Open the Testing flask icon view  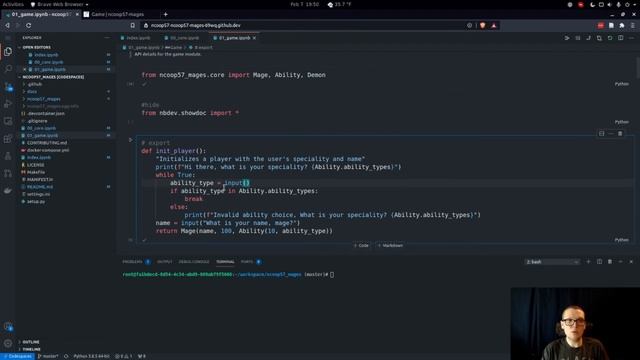pos(8,156)
